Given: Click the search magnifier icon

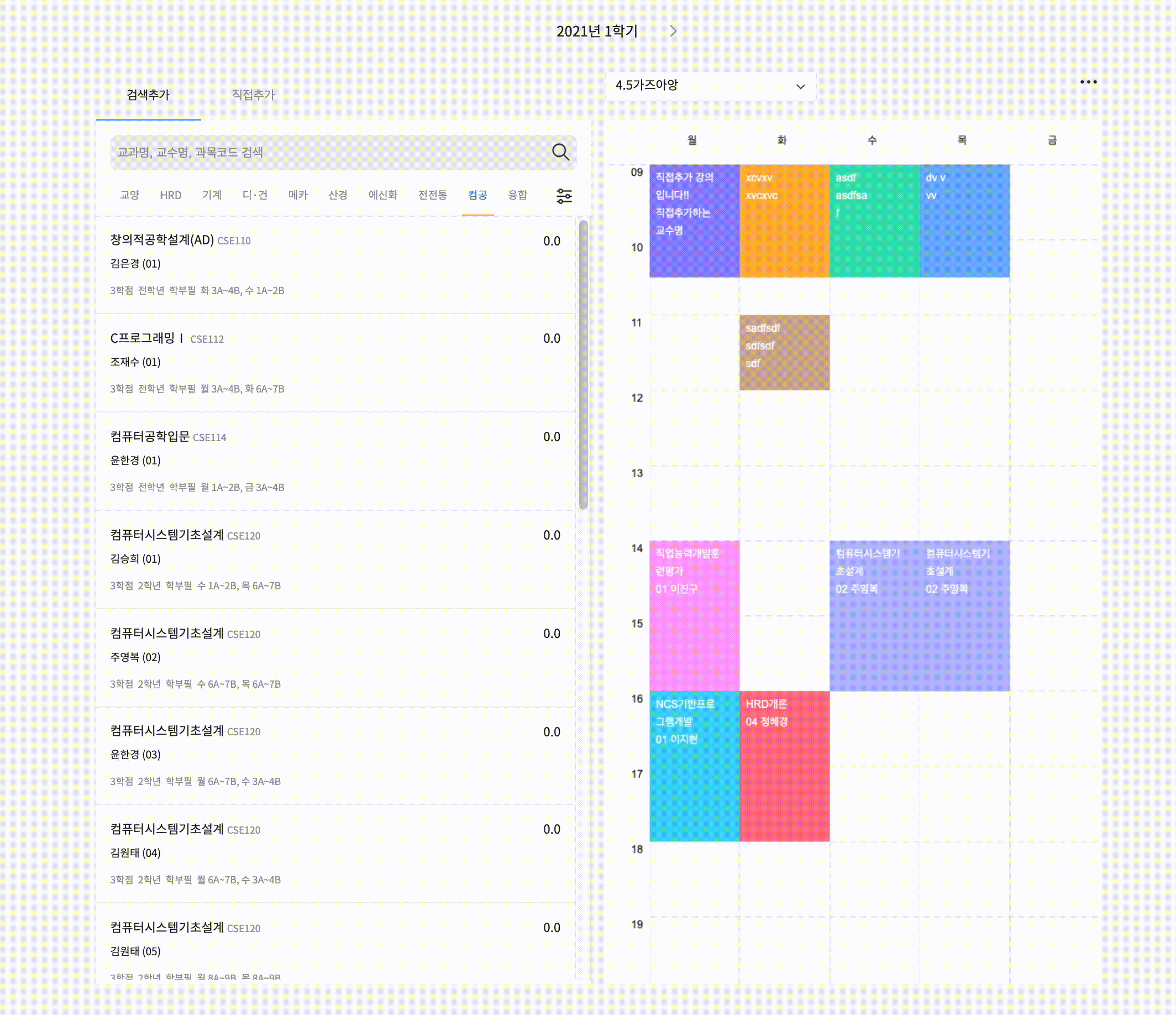Looking at the screenshot, I should [560, 152].
